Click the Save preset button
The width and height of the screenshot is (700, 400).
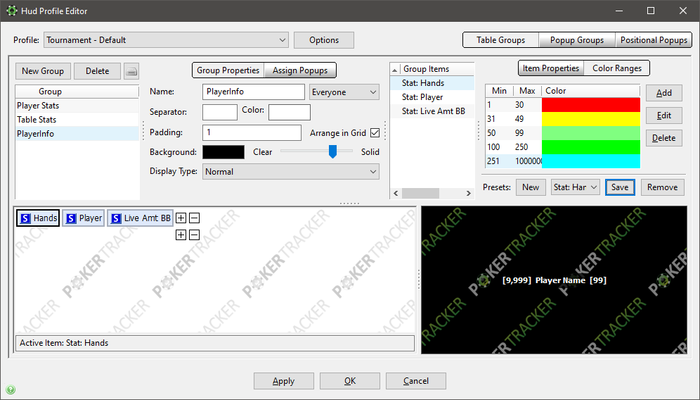point(620,187)
